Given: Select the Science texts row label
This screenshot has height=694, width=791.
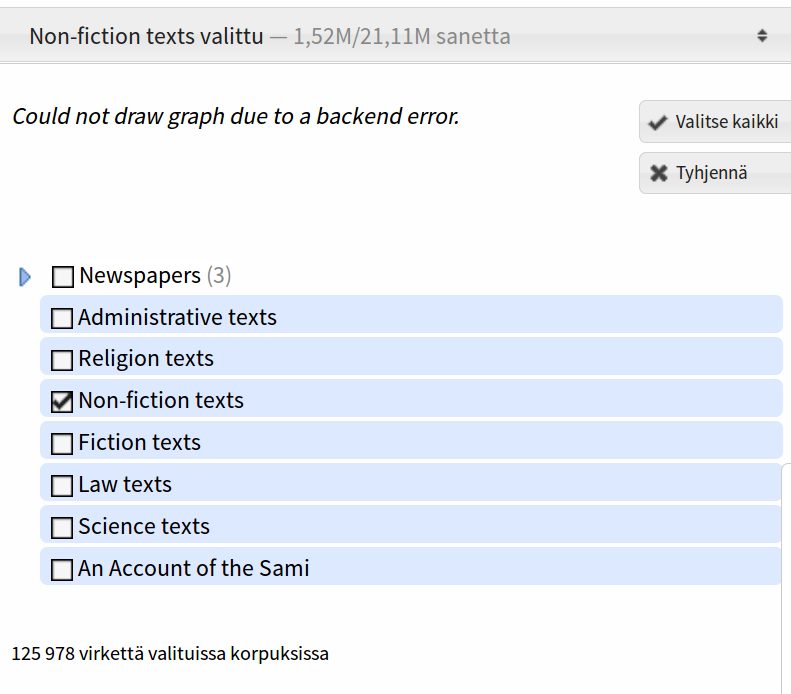Looking at the screenshot, I should pos(144,527).
